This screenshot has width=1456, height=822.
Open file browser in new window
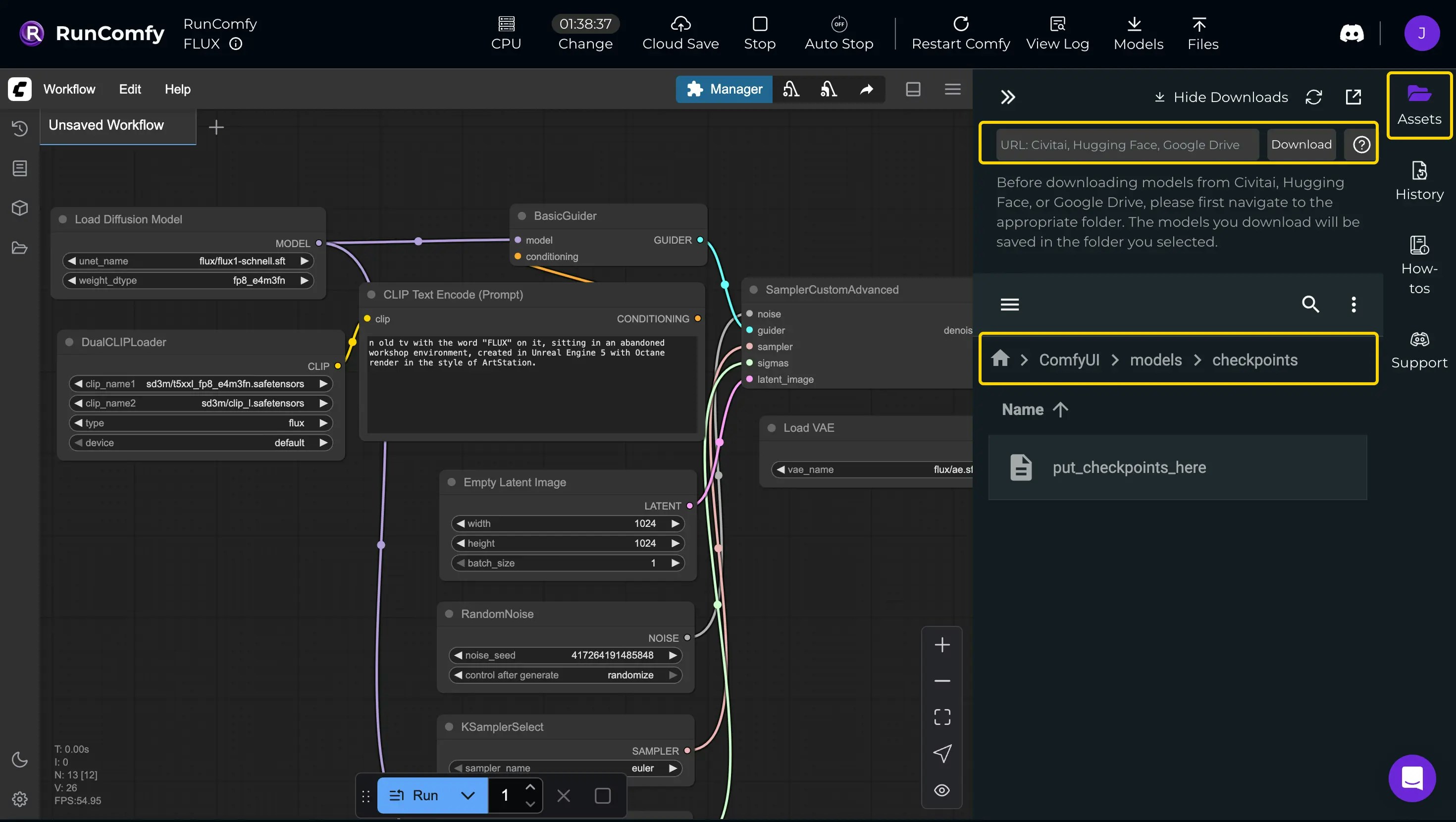pyautogui.click(x=1353, y=97)
